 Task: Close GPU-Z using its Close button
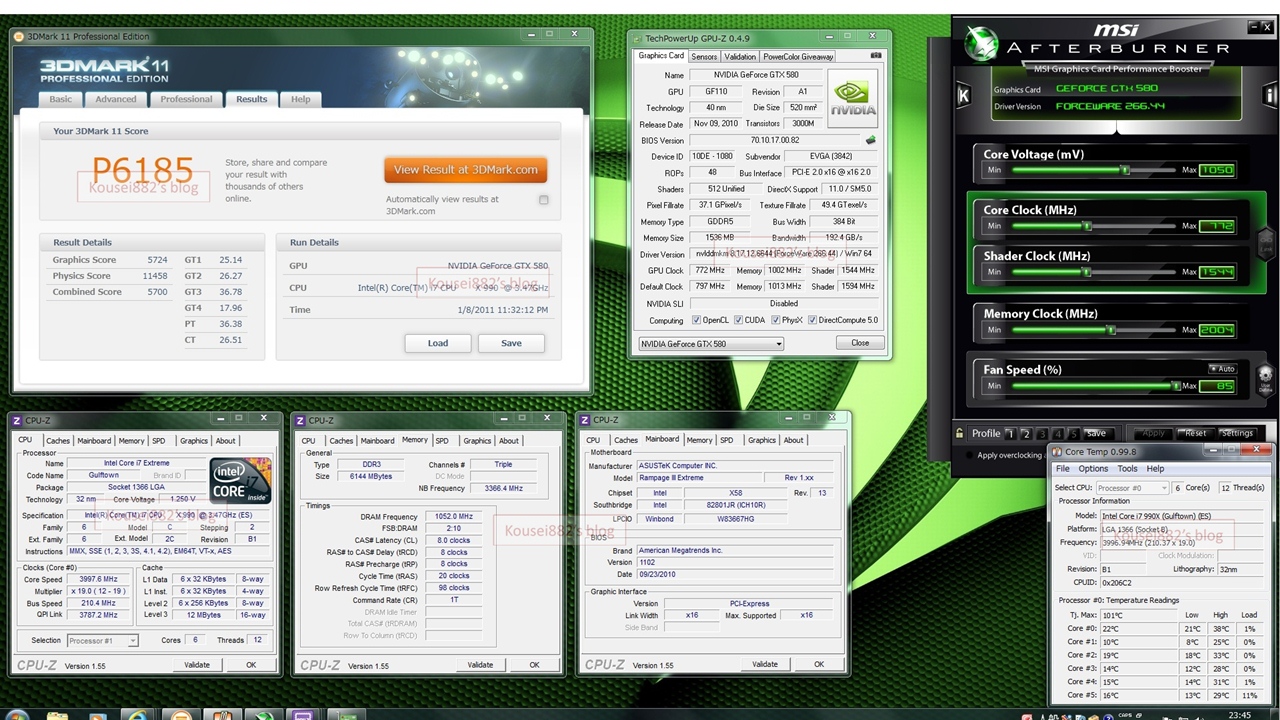[x=860, y=343]
